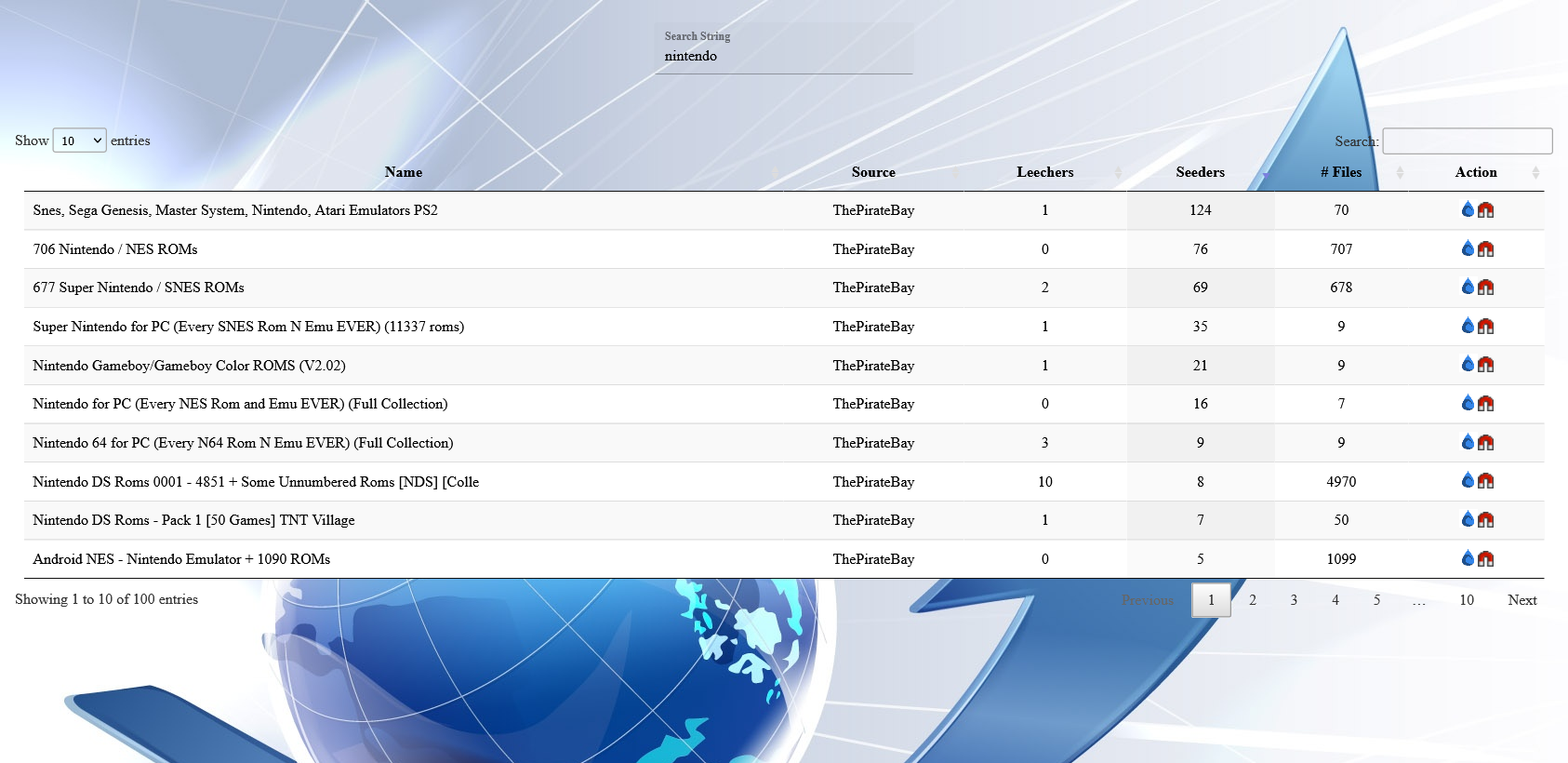Open magnet for Android NES Nintendo Emulator row
Viewport: 1568px width, 763px height.
click(1485, 559)
